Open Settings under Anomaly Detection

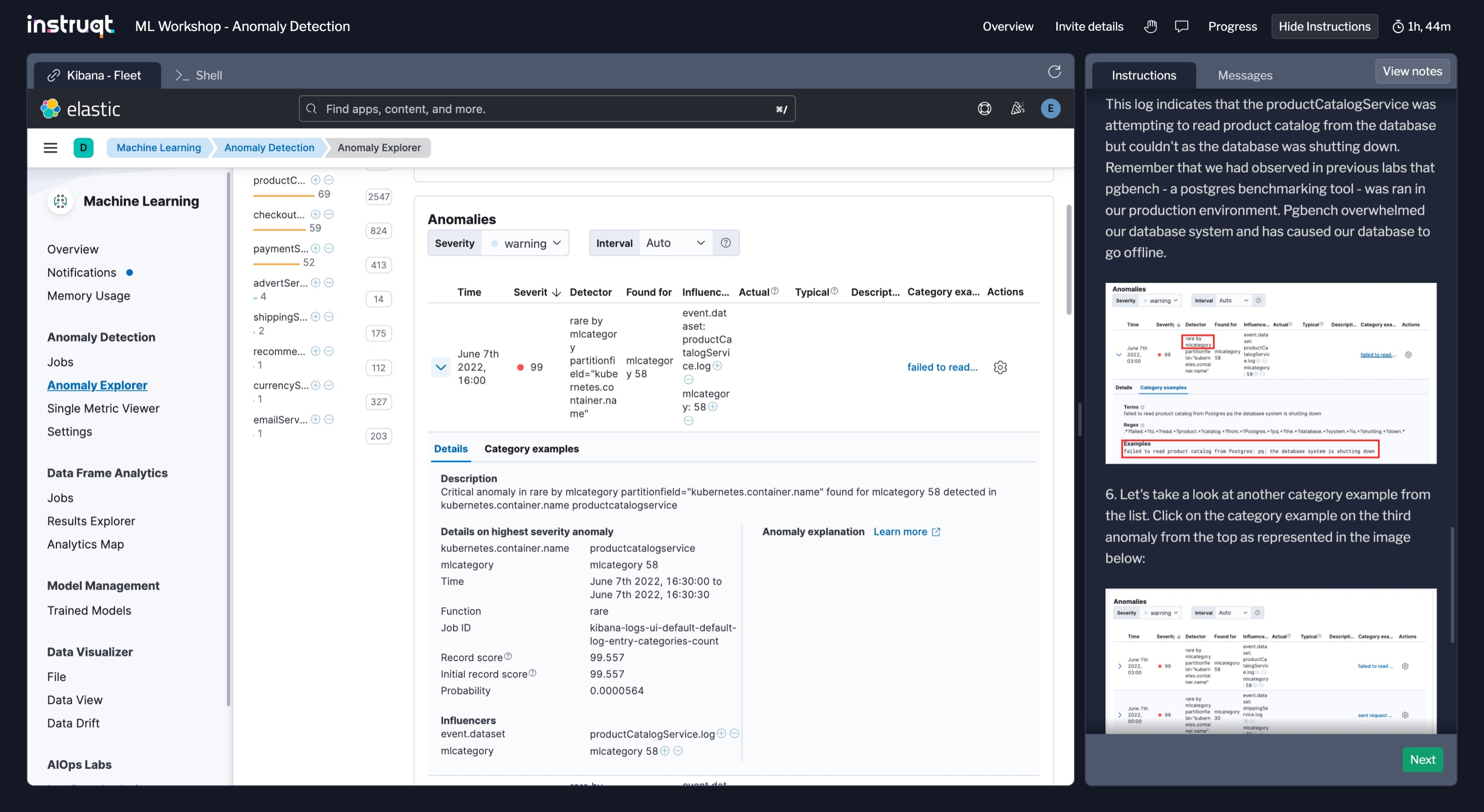click(x=70, y=431)
